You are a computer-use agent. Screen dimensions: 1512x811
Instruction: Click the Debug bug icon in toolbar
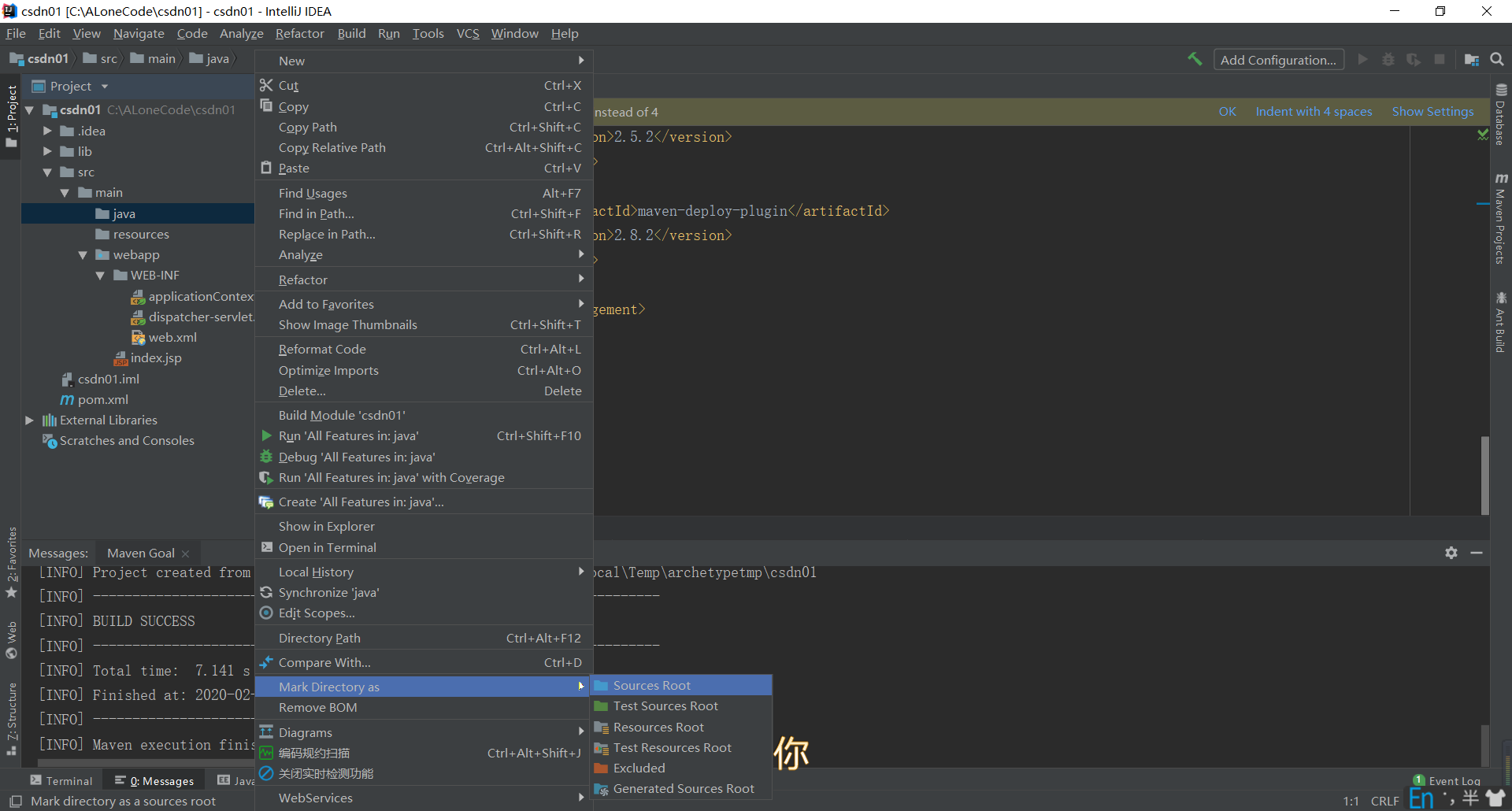tap(1388, 60)
